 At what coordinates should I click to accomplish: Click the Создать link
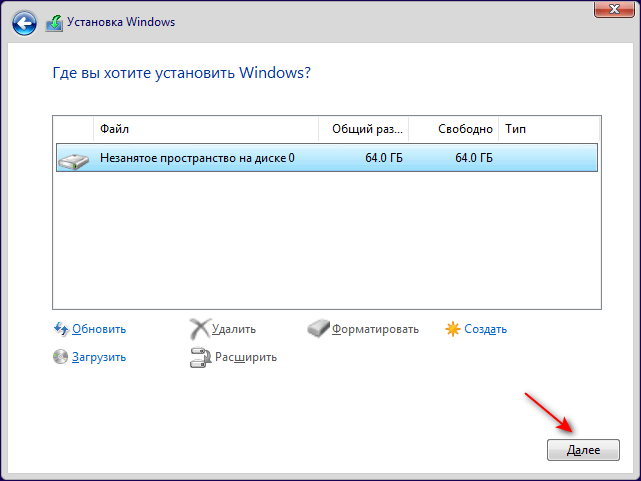click(x=485, y=329)
